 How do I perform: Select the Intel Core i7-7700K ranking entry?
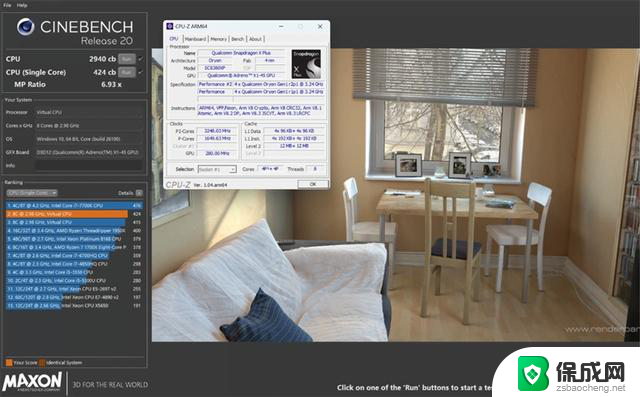pyautogui.click(x=74, y=206)
